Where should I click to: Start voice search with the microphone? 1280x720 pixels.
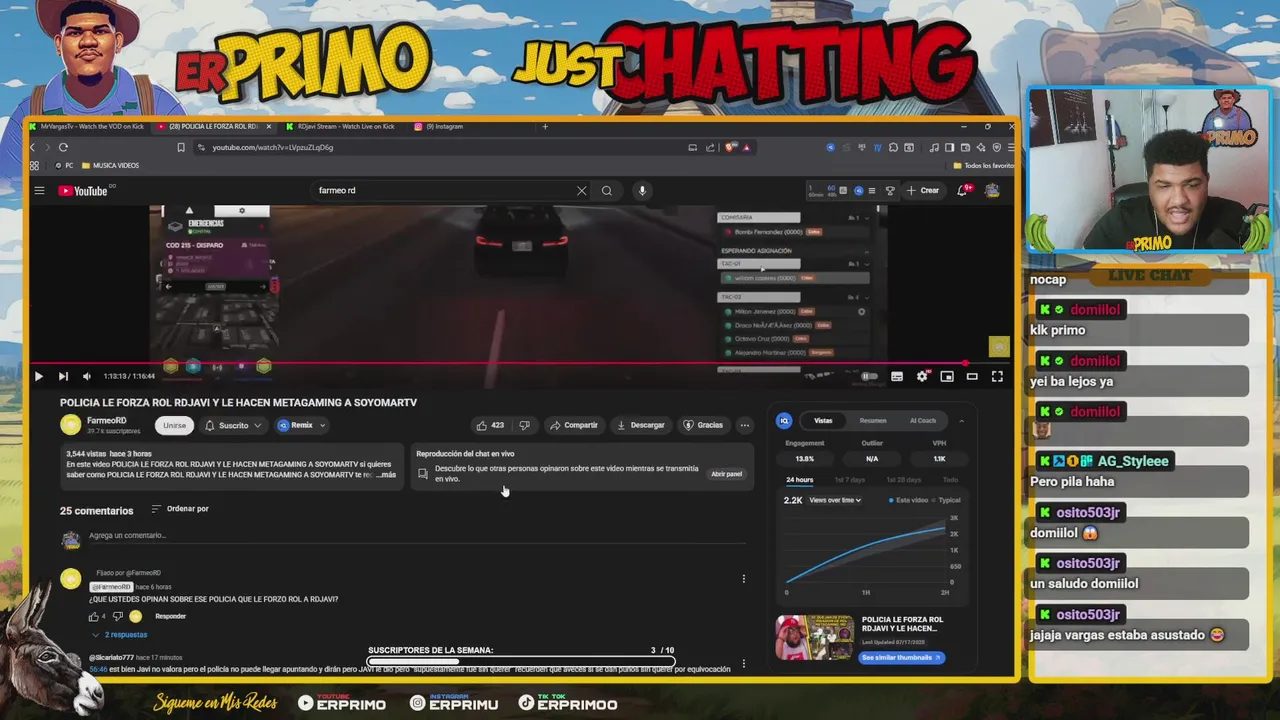tap(642, 190)
